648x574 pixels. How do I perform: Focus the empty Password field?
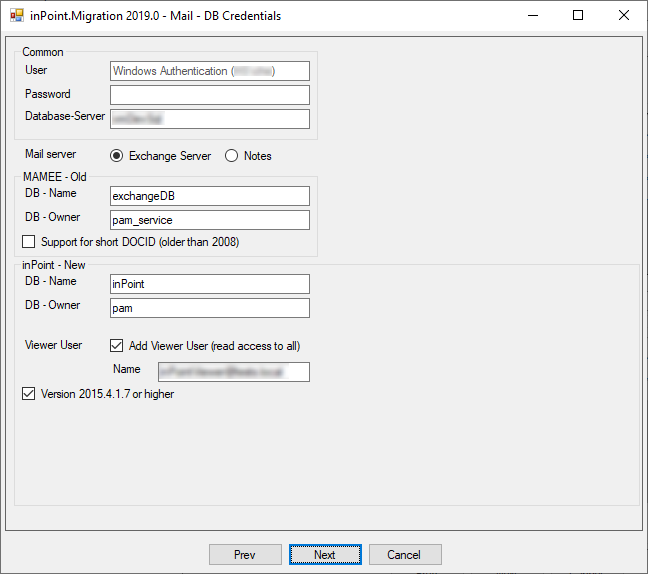210,95
